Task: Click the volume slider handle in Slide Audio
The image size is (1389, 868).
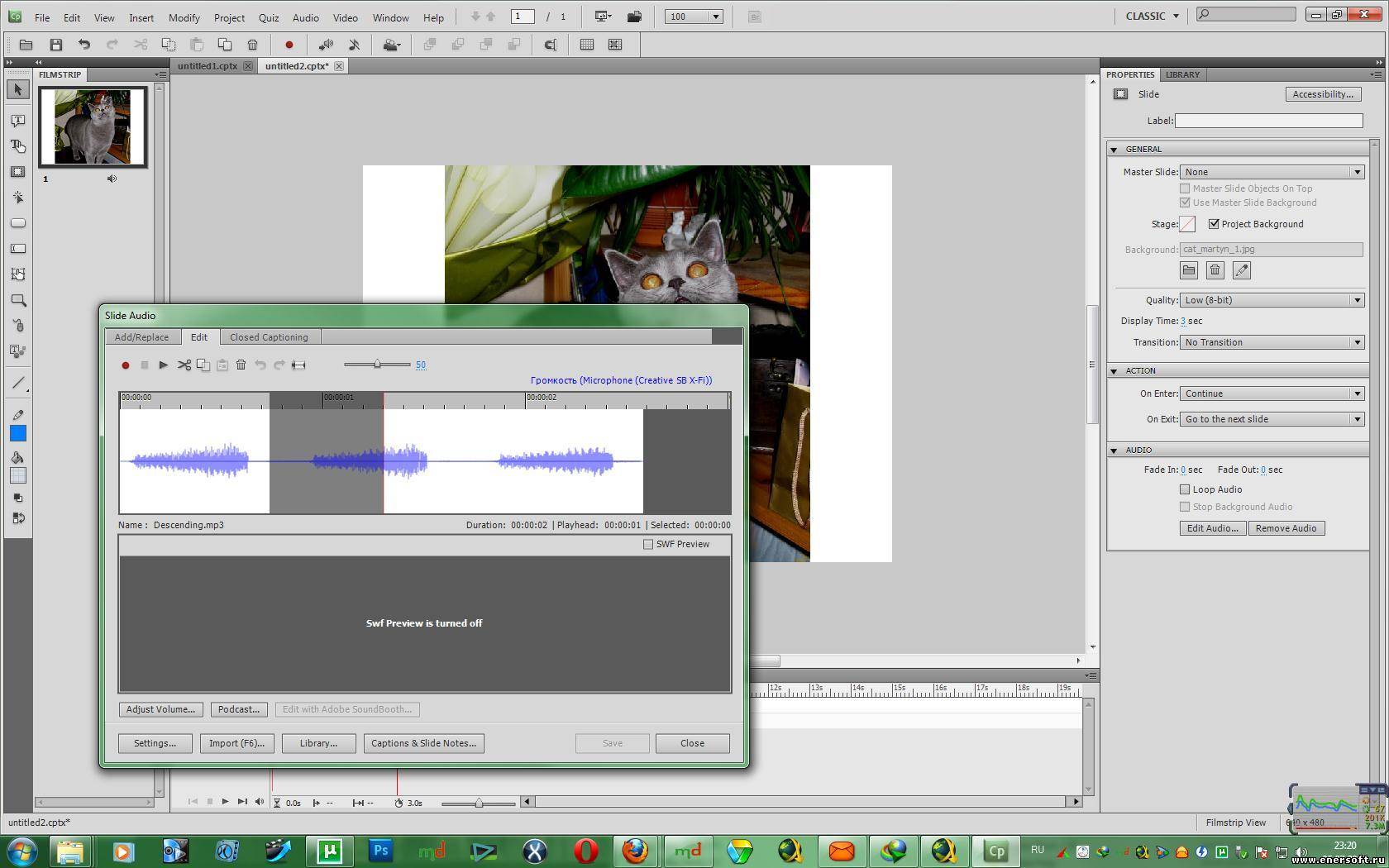Action: [x=378, y=365]
